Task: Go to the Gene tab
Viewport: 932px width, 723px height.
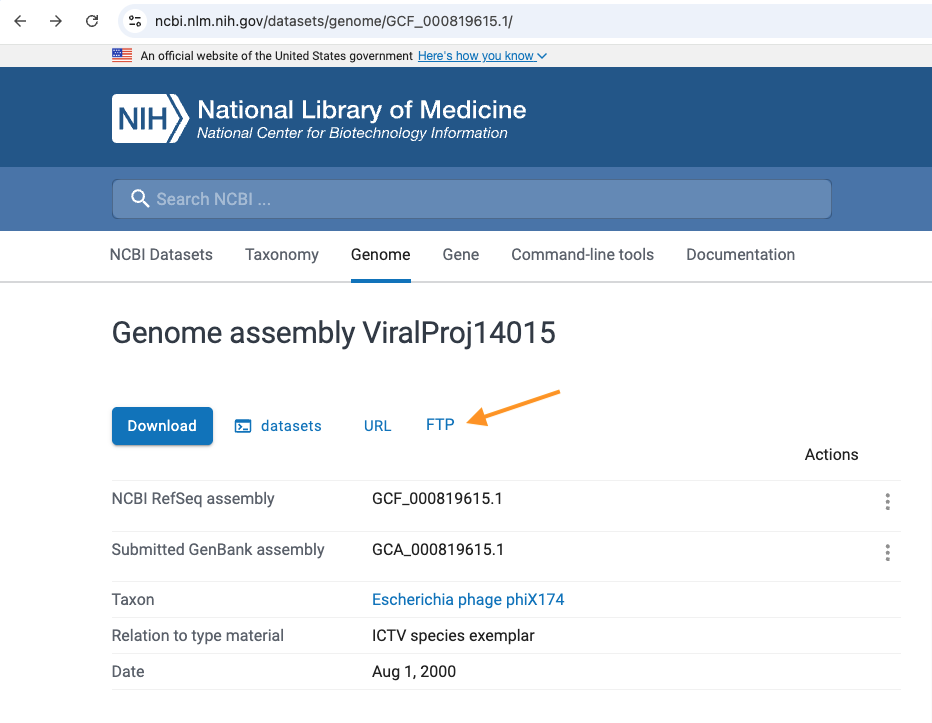Action: coord(461,254)
